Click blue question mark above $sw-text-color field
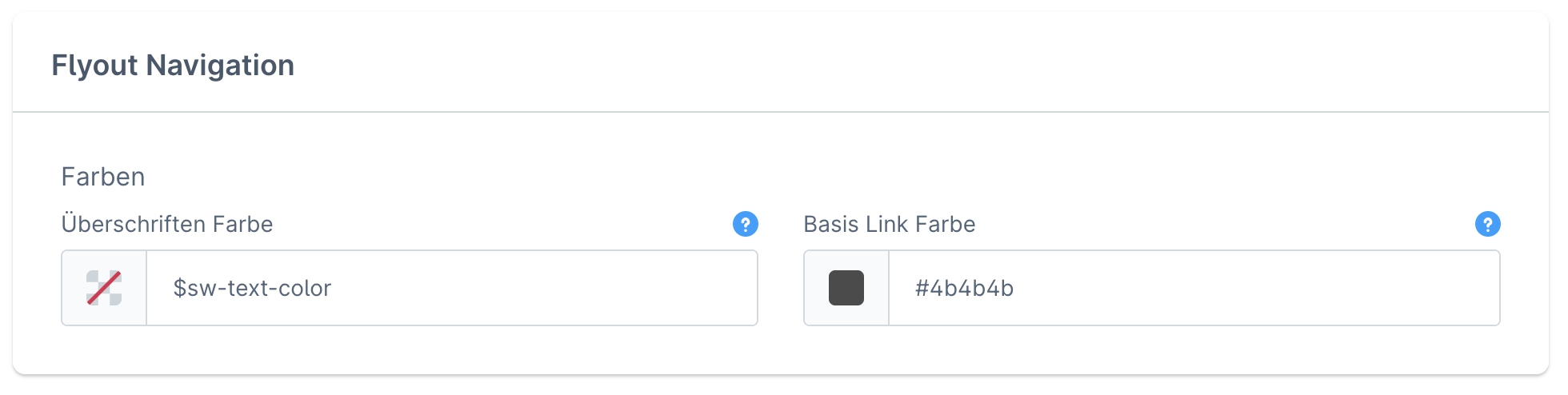The height and width of the screenshot is (395, 1568). (x=745, y=224)
